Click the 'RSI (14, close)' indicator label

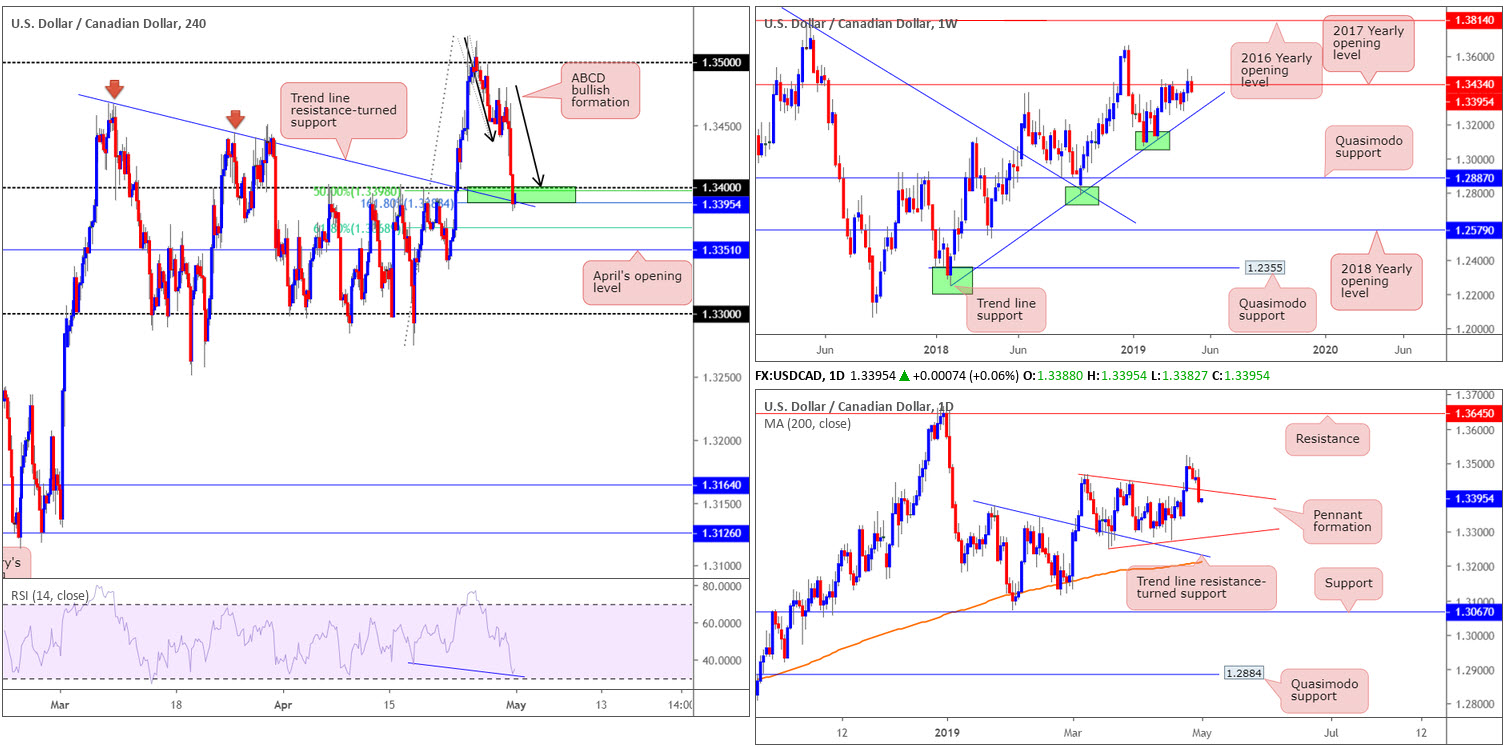pos(48,596)
